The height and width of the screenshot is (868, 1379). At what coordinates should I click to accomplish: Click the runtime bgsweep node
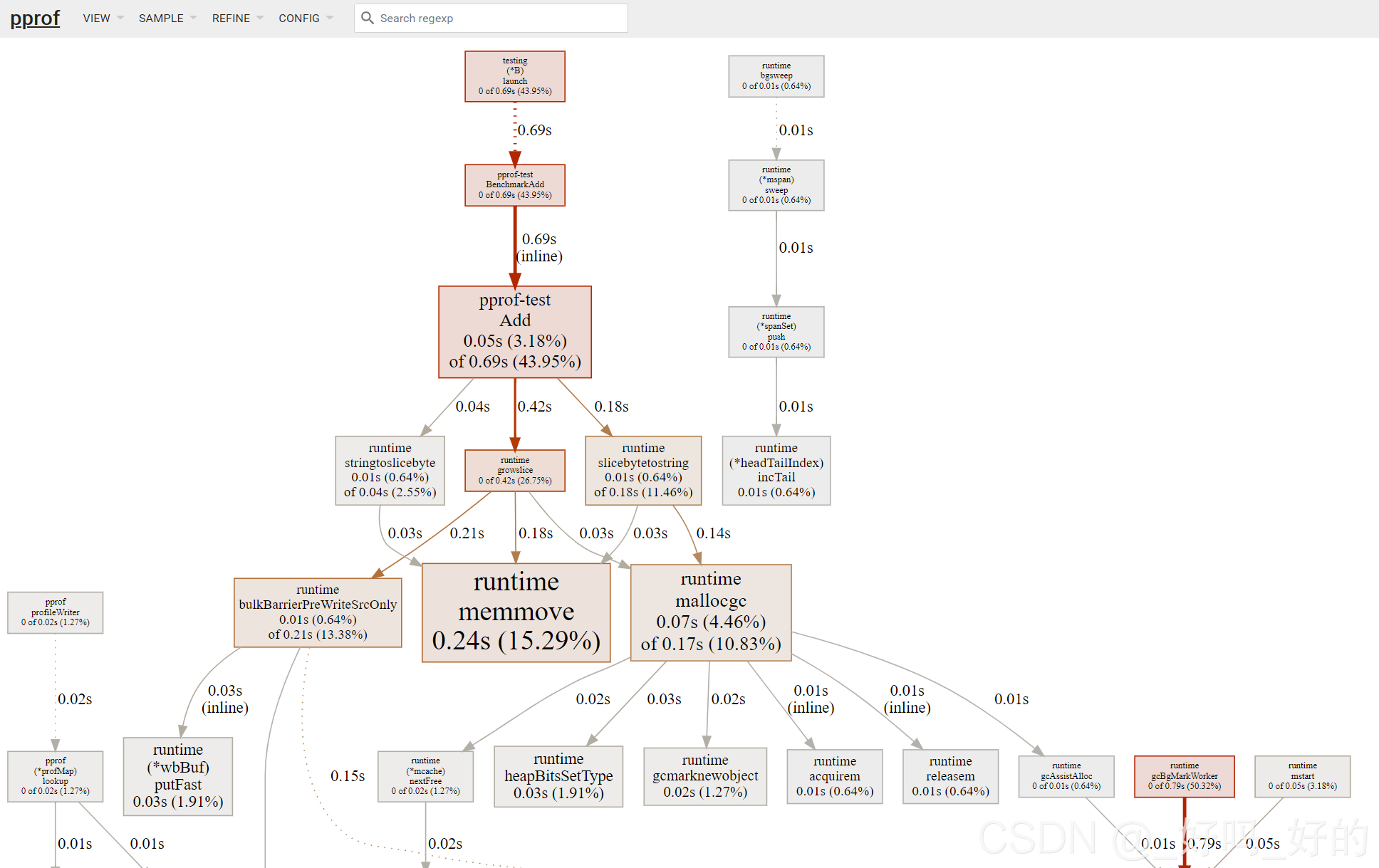[776, 76]
